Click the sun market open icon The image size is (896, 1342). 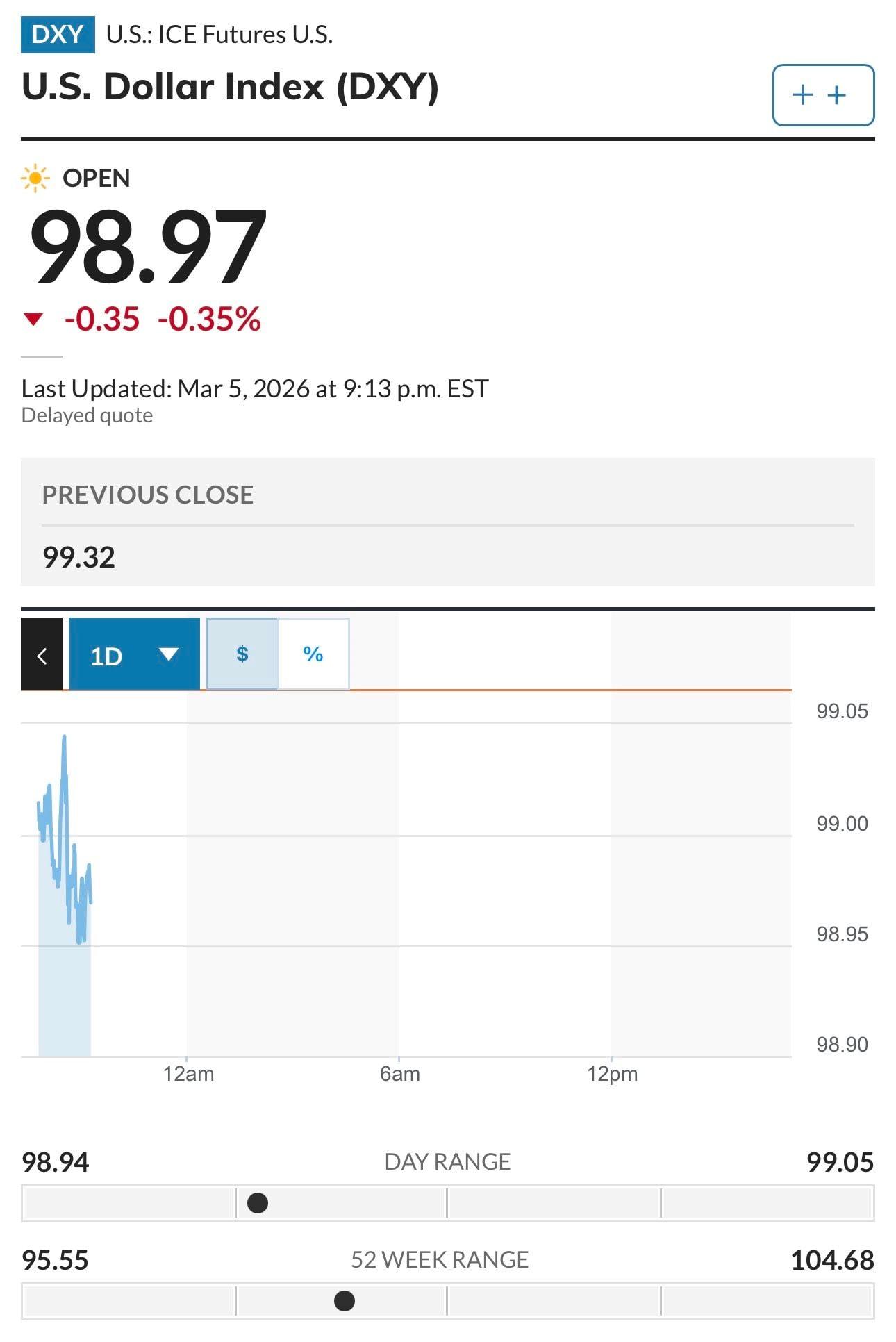pyautogui.click(x=35, y=179)
